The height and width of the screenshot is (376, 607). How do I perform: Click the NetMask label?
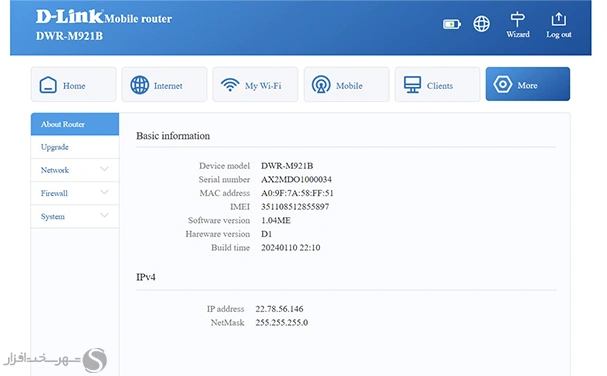[x=227, y=323]
